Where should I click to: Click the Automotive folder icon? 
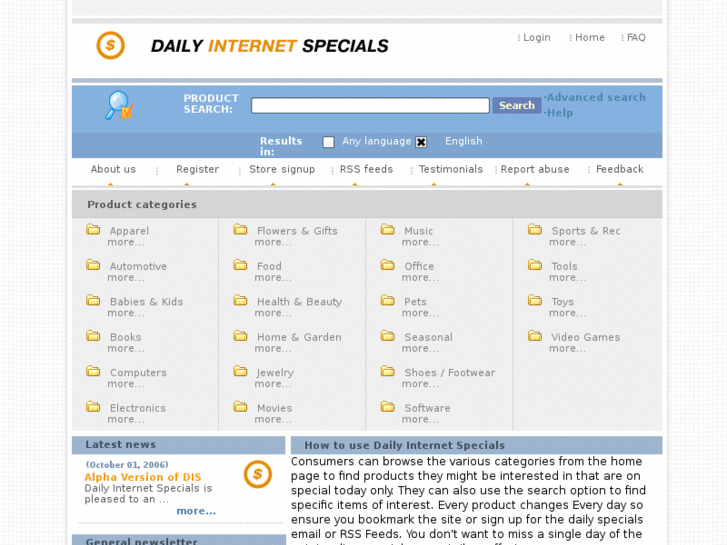[93, 265]
